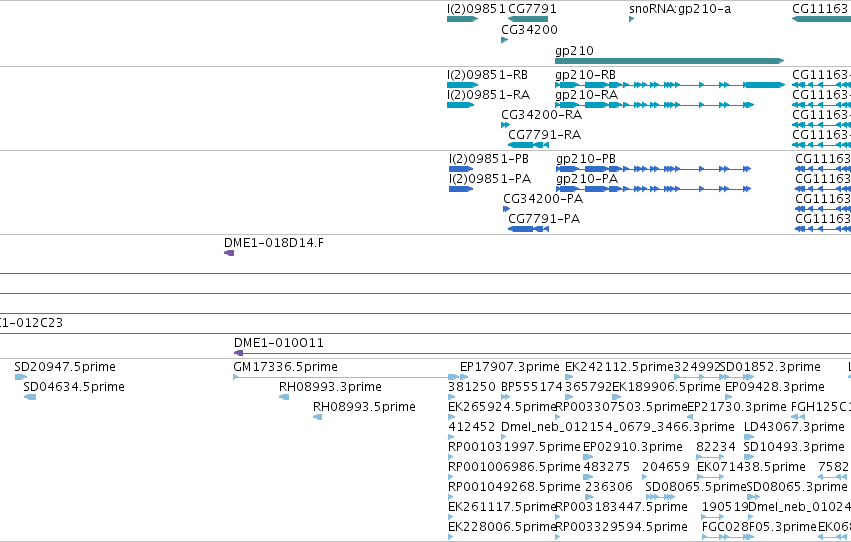Click the l(2)09851-RB transcript bar
Image resolution: width=851 pixels, height=542 pixels.
coord(462,85)
